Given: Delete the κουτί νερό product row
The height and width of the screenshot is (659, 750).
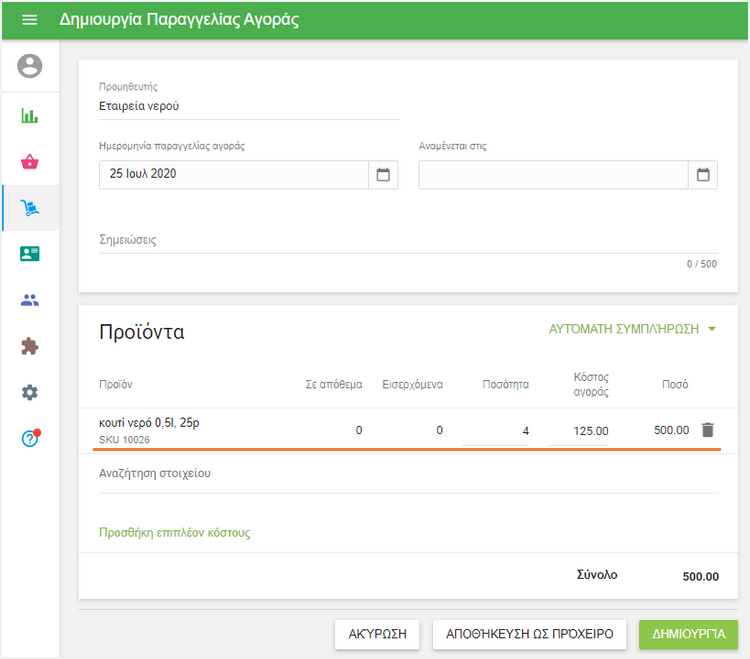Looking at the screenshot, I should click(708, 430).
